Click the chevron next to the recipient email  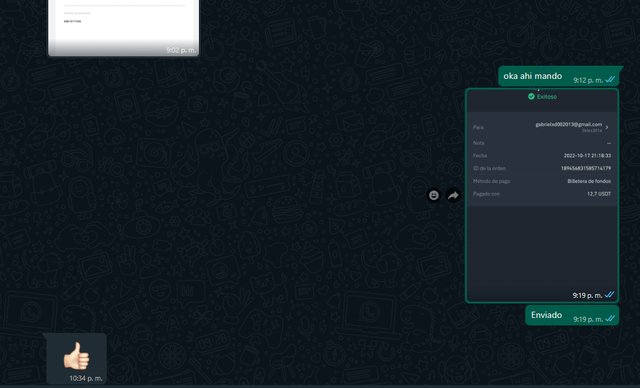coord(607,127)
